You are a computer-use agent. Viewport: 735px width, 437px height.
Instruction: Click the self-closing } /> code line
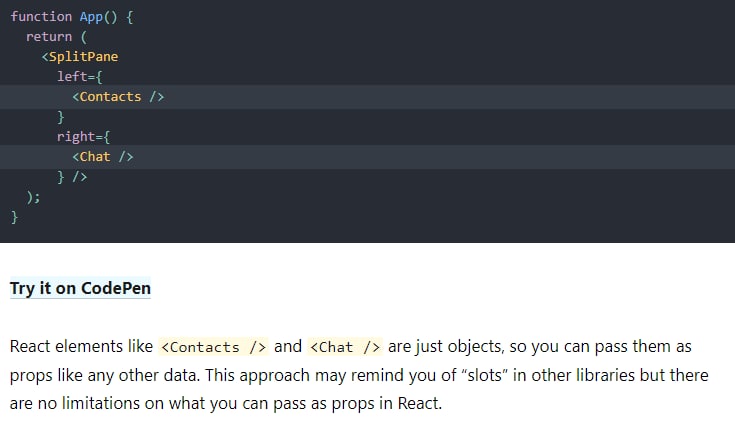click(x=72, y=177)
